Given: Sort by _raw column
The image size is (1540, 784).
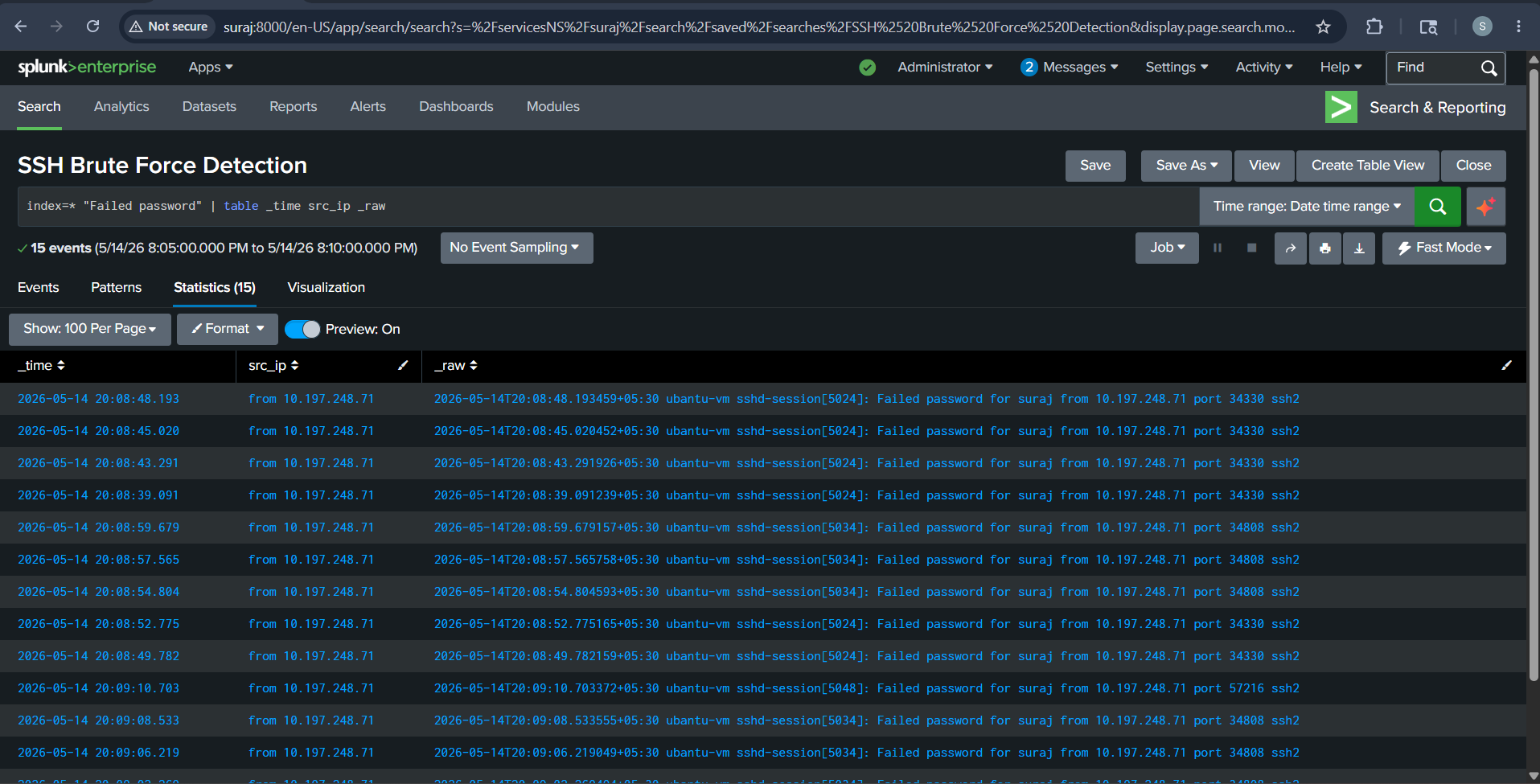Looking at the screenshot, I should pos(455,365).
